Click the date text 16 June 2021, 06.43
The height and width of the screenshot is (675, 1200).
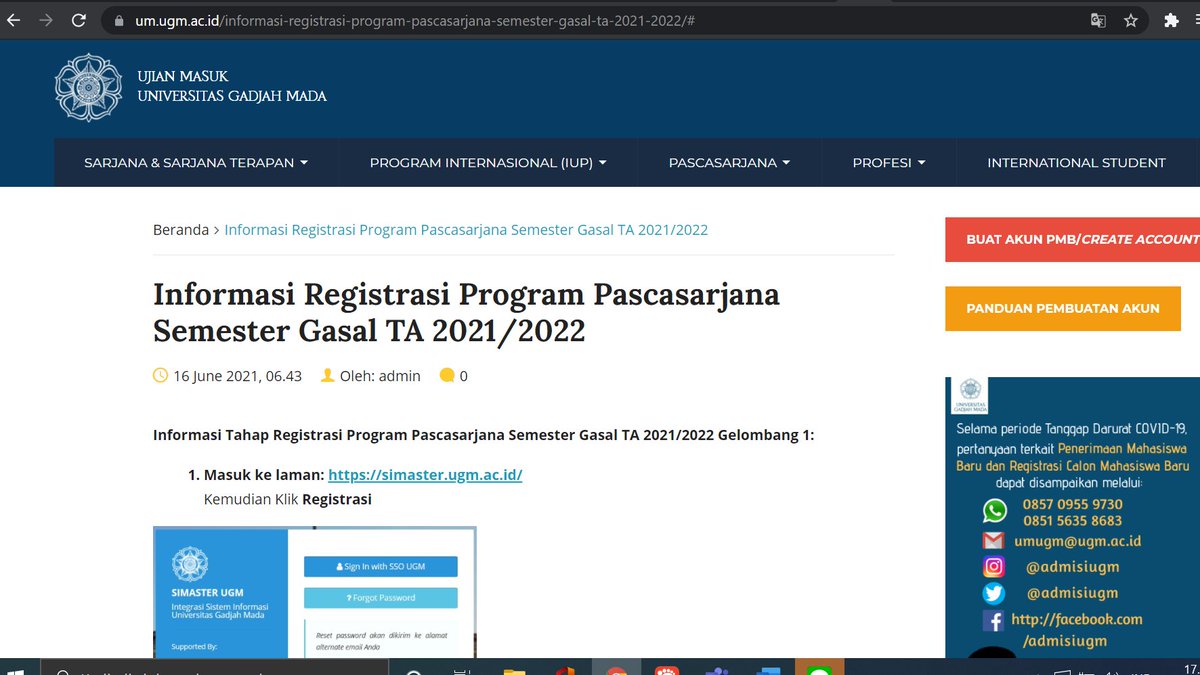click(x=237, y=376)
